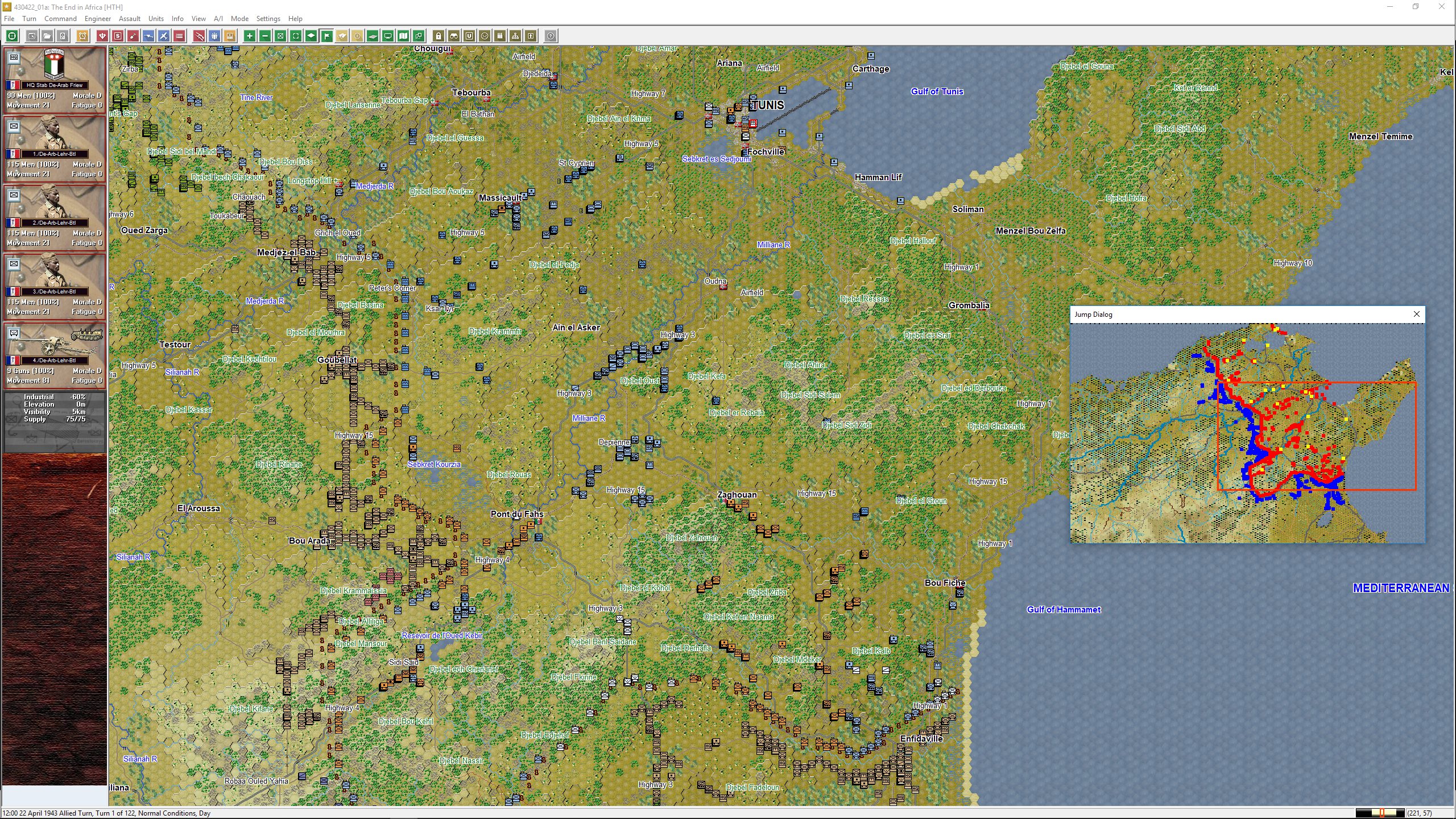This screenshot has height=819, width=1456.
Task: Click the padlock toolbar icon
Action: point(439,36)
